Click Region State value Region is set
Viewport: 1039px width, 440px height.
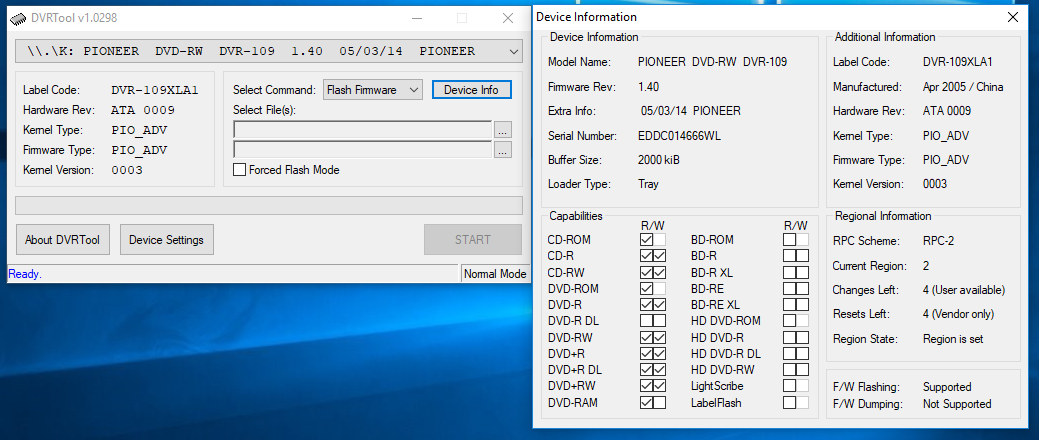[953, 339]
